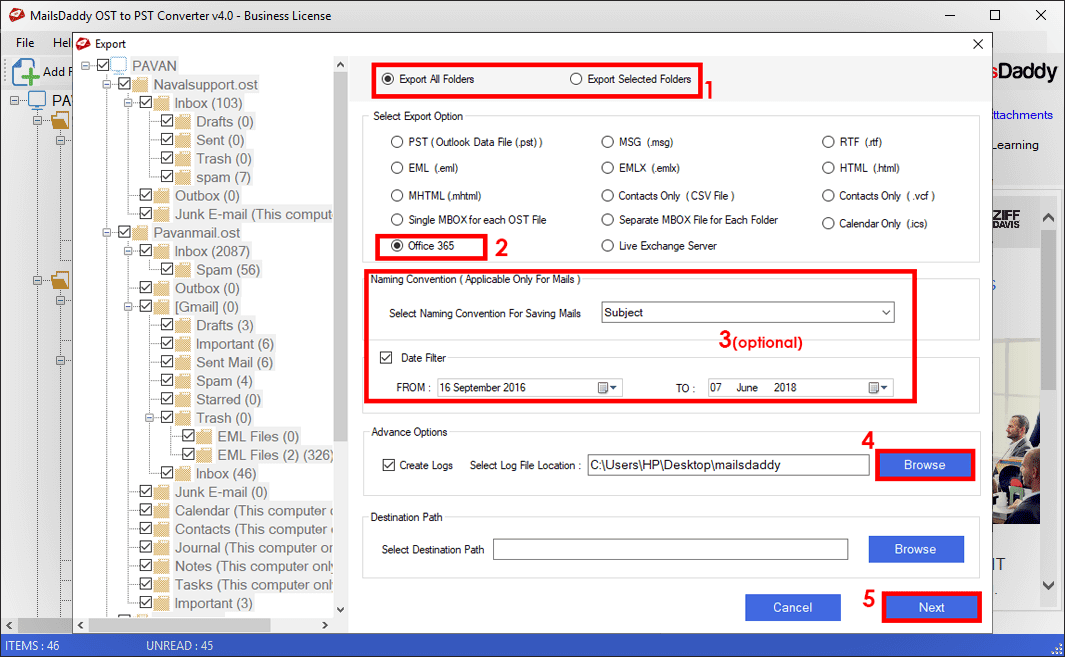Click the Add File icon in main window
Screen dimensions: 1065x657
tap(26, 71)
